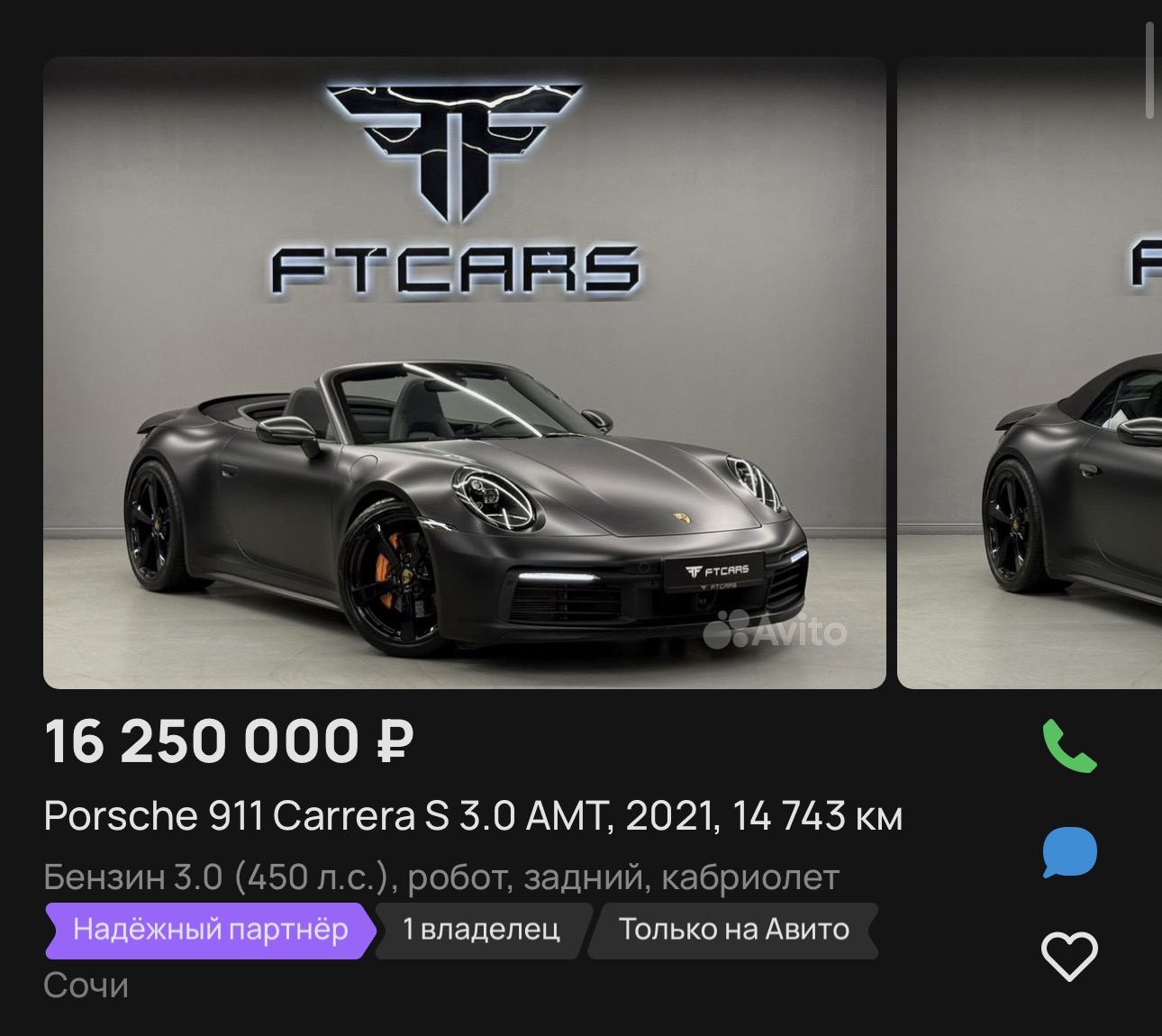This screenshot has height=1036, width=1162.
Task: Open the Porsche 911 Carrera S listing title
Action: pyautogui.click(x=473, y=817)
